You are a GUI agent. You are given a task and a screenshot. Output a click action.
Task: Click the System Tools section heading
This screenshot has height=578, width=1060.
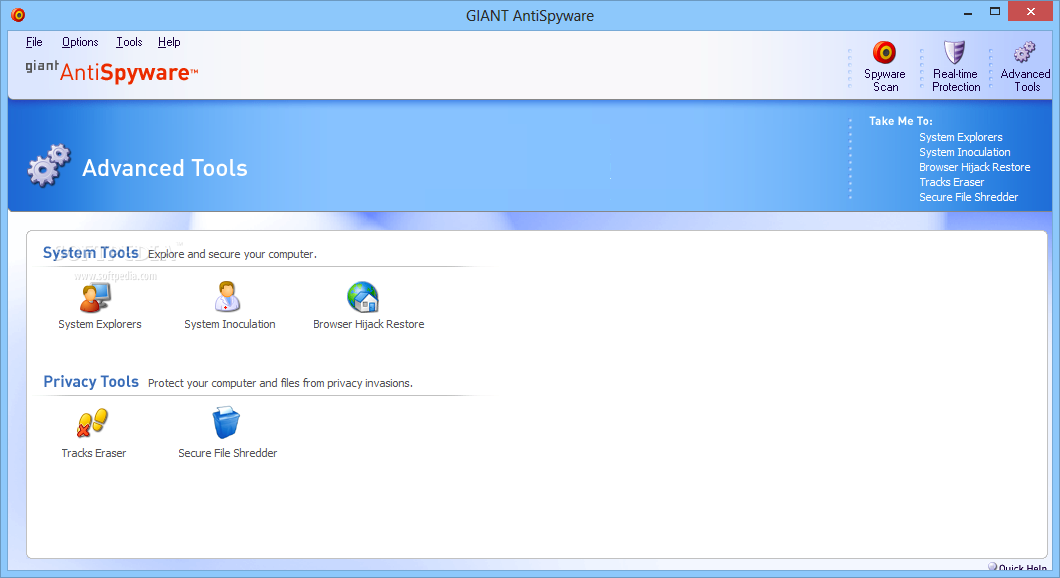click(91, 253)
